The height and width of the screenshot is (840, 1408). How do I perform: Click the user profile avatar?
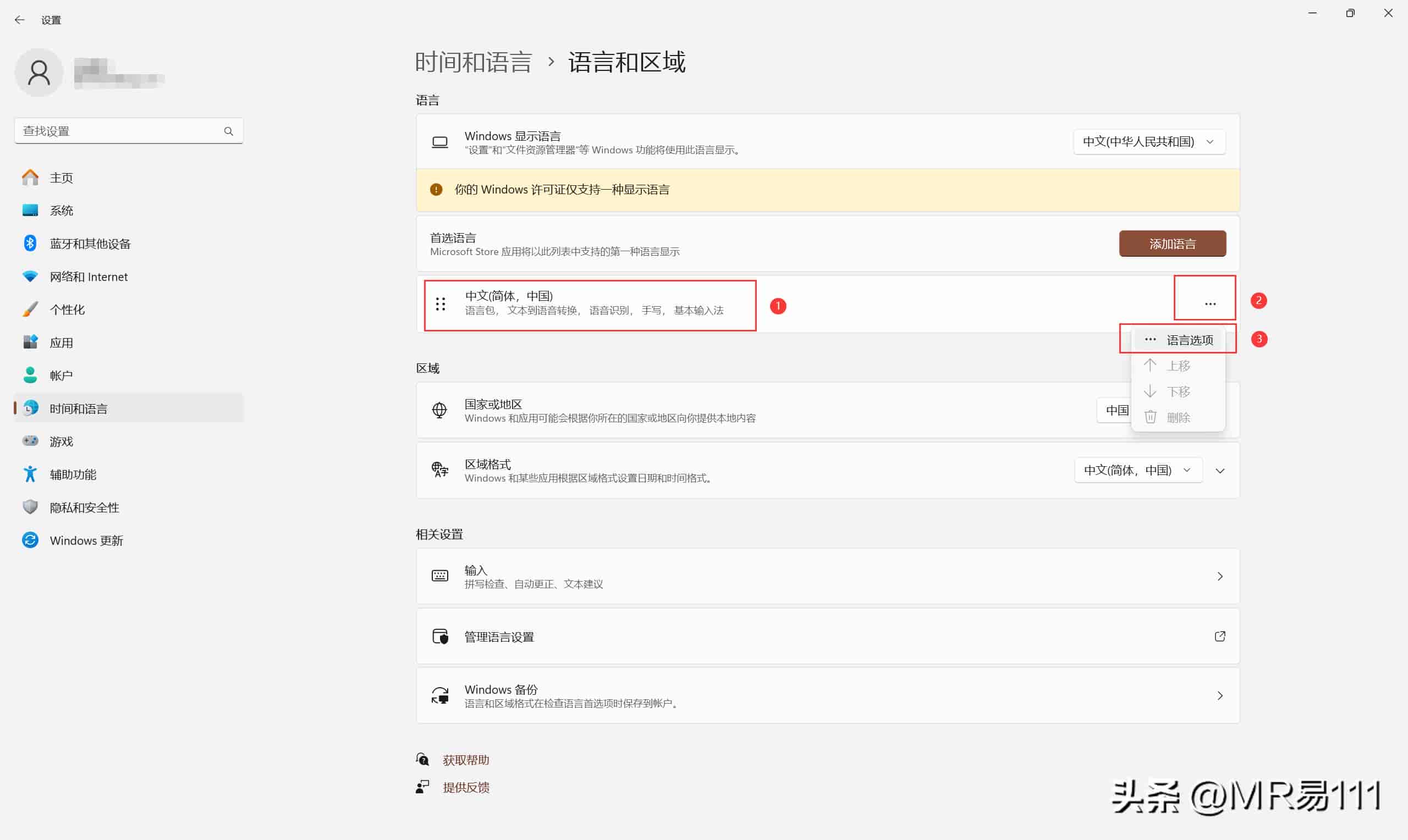(38, 73)
